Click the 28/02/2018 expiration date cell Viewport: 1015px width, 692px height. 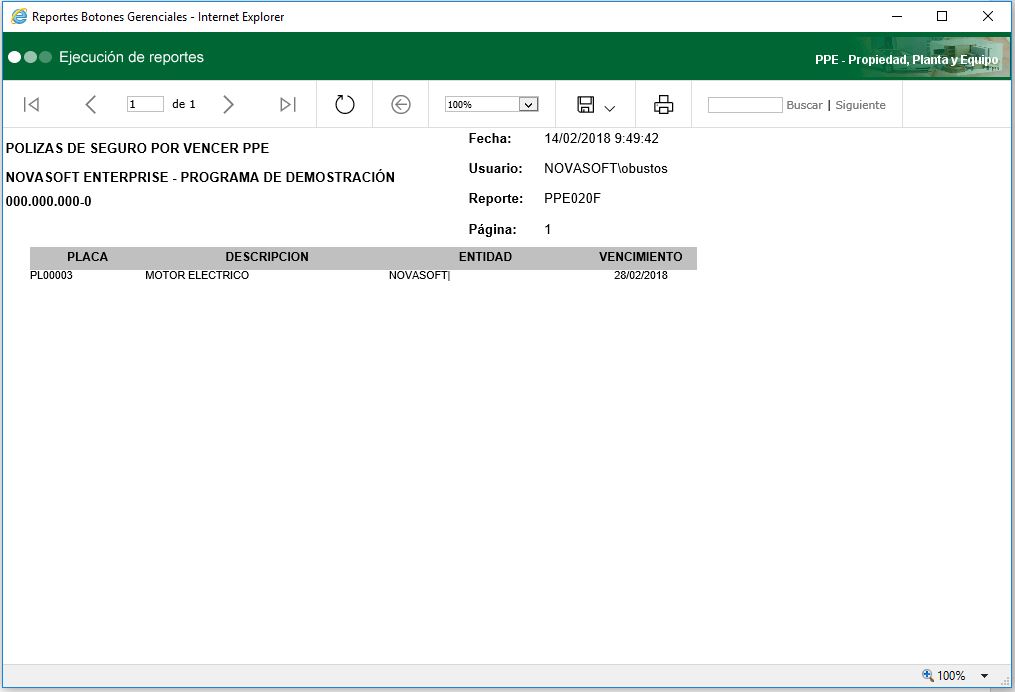click(x=641, y=275)
